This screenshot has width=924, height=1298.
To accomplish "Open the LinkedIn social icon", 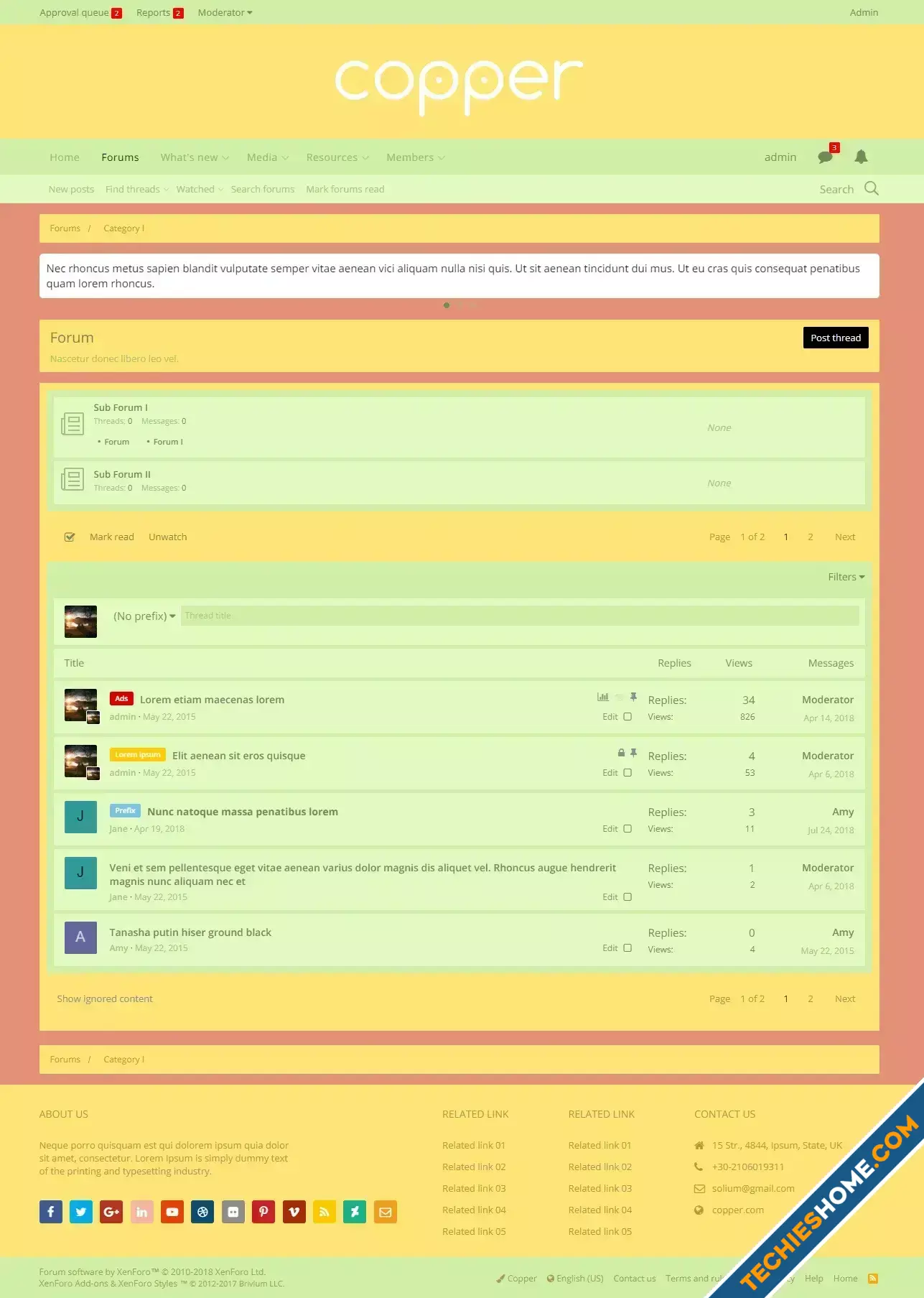I will click(142, 1212).
